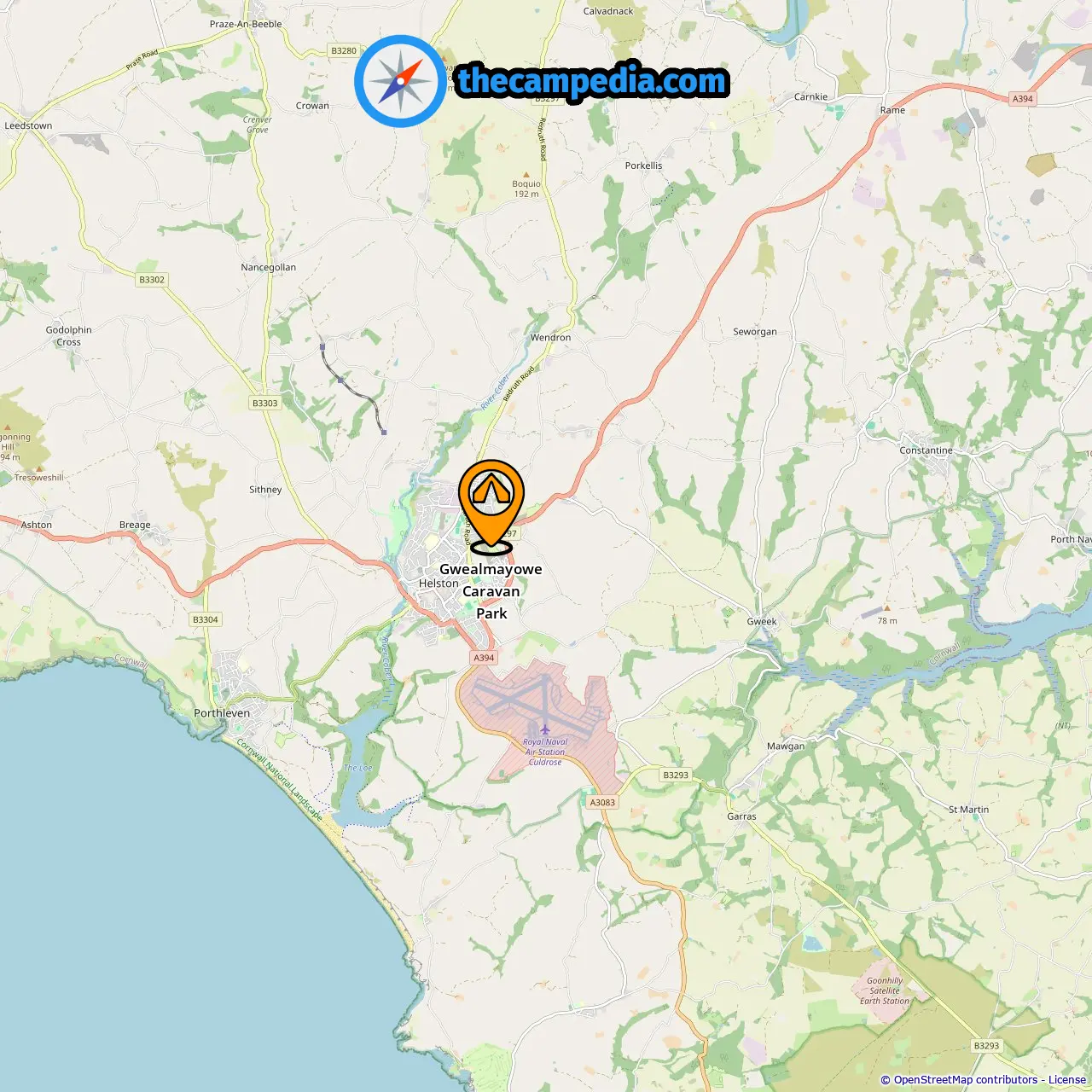This screenshot has width=1092, height=1092.
Task: Click the blue compass logo icon
Action: coord(400,81)
